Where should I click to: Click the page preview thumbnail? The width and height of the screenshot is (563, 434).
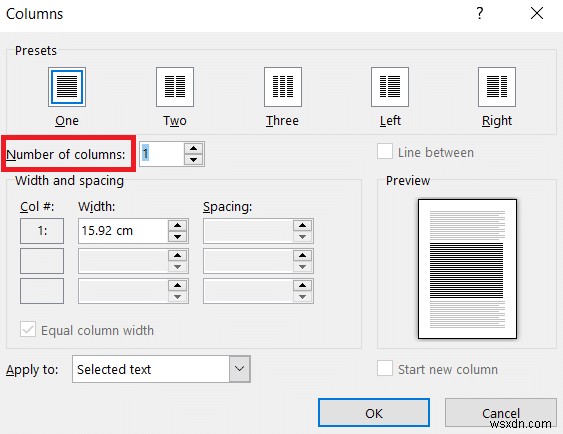point(467,269)
